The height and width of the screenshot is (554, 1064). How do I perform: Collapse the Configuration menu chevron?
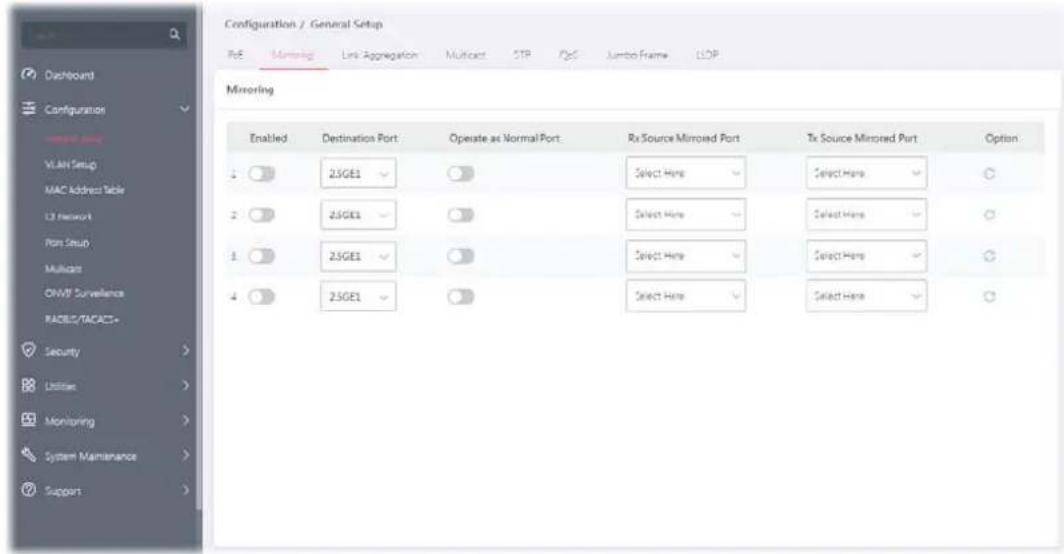184,109
